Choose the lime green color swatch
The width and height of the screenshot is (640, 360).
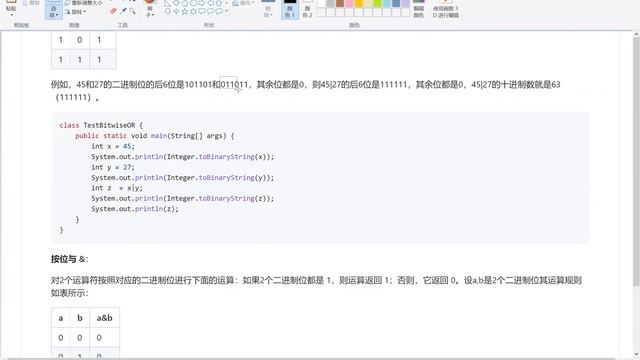click(378, 3)
